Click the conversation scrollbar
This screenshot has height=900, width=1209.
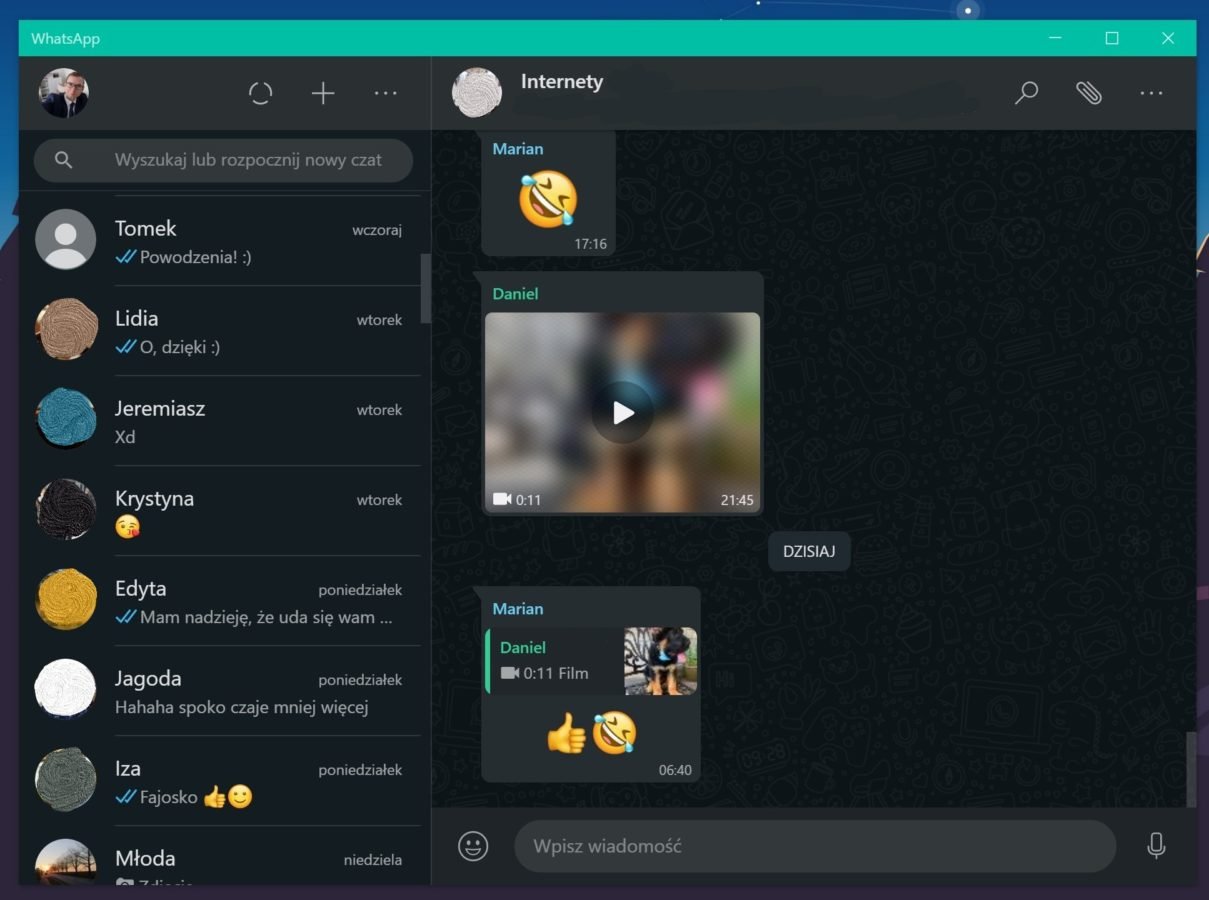[1191, 768]
